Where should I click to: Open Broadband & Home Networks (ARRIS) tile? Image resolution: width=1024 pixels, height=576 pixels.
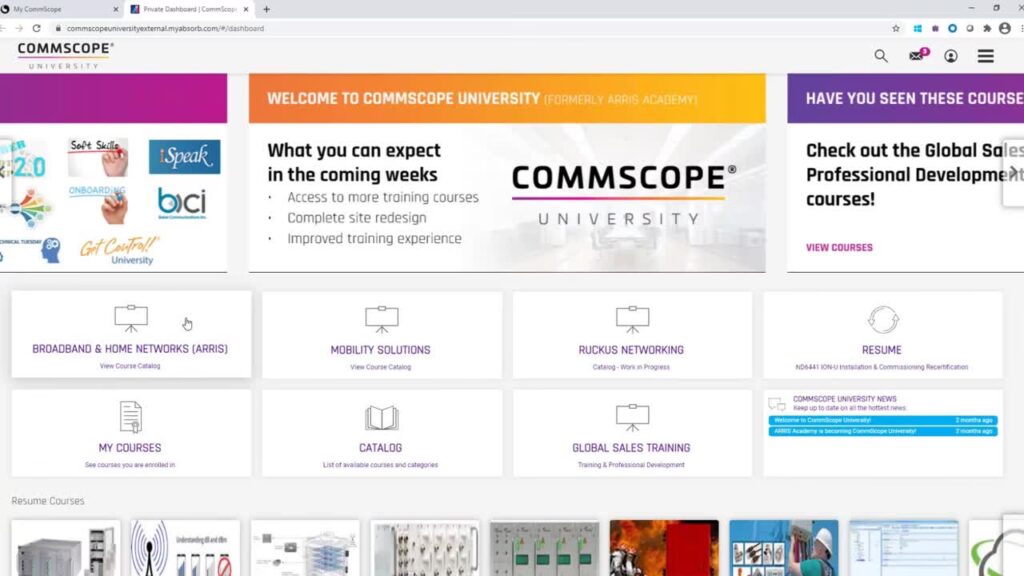tap(131, 335)
